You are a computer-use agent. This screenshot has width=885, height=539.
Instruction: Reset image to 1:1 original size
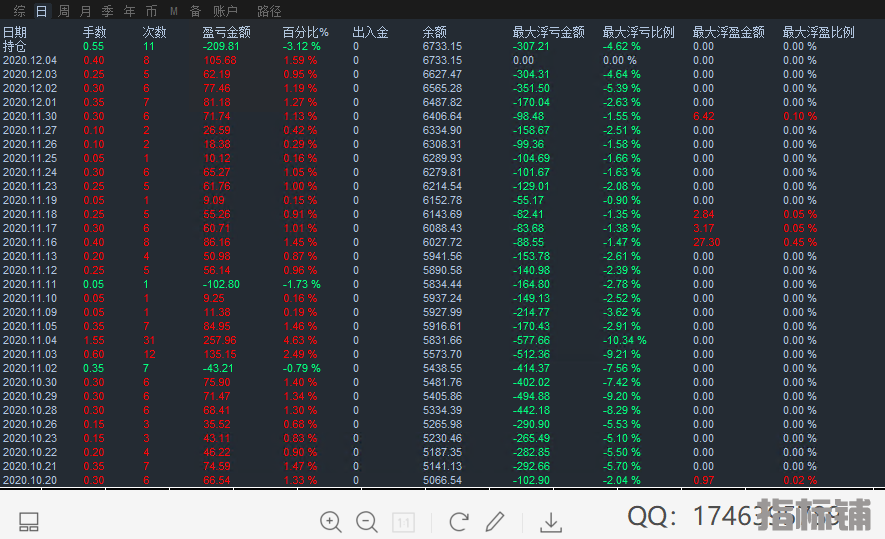click(404, 522)
